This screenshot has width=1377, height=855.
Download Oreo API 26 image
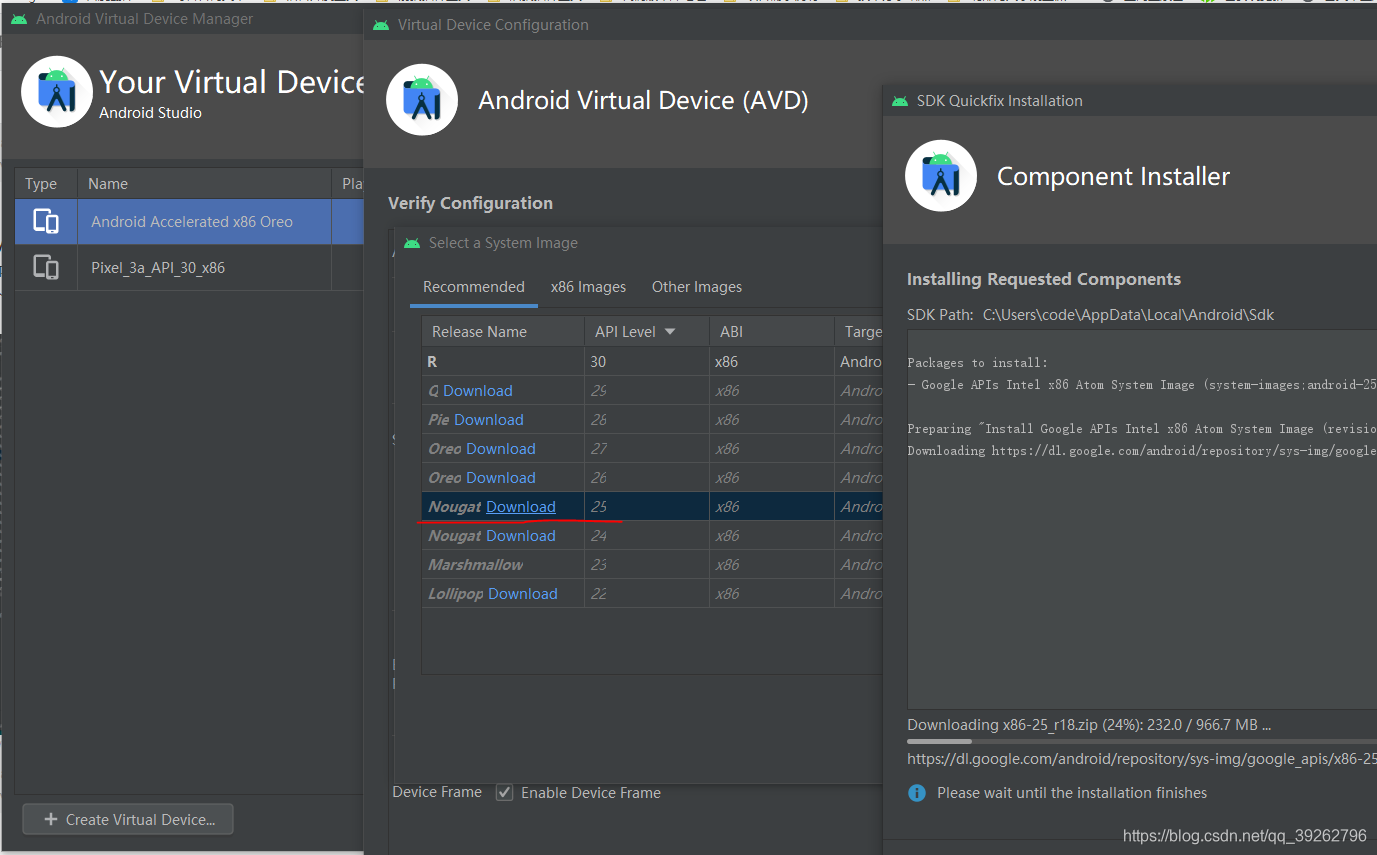[500, 478]
